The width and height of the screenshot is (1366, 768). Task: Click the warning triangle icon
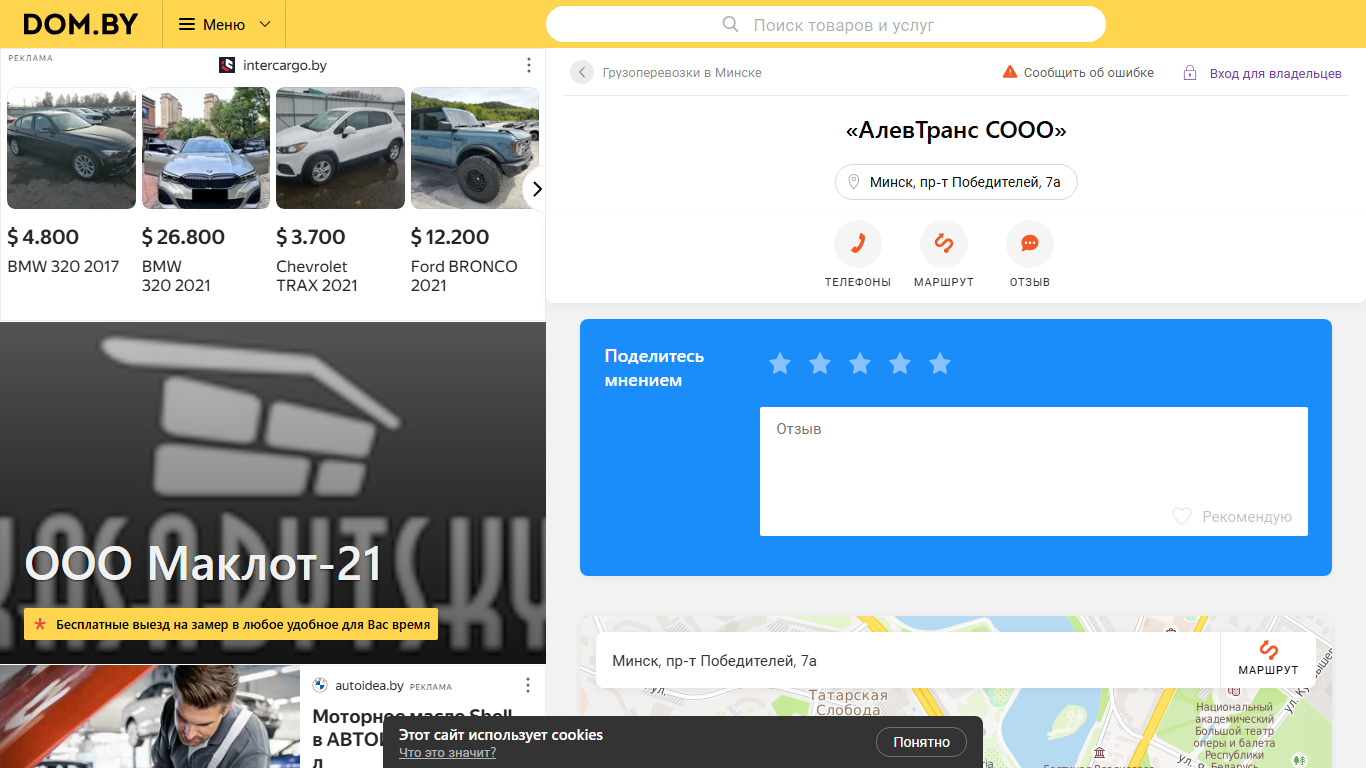1010,72
